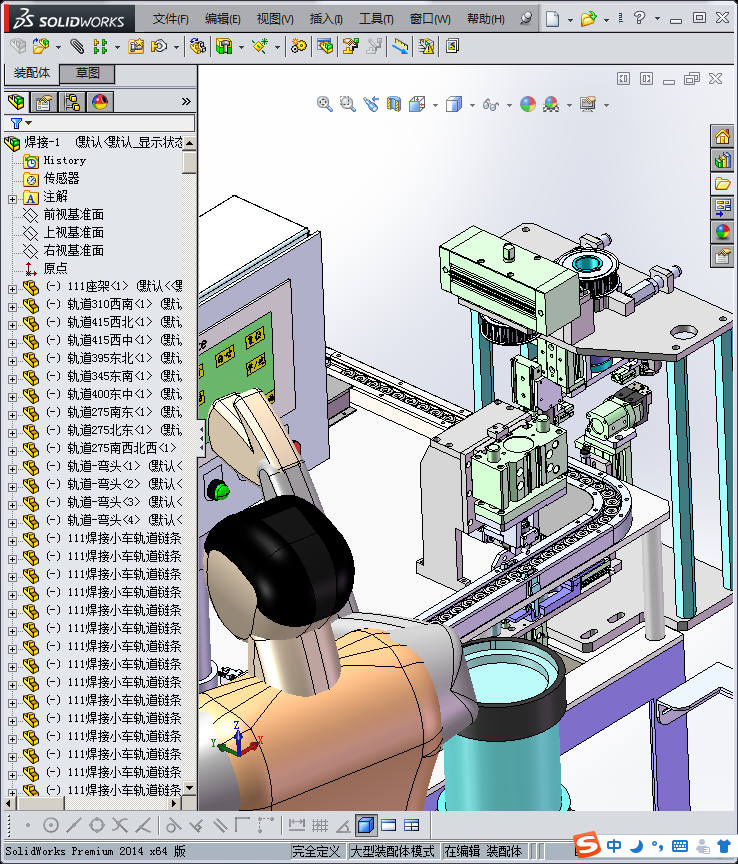Open the Hide/Show Items dropdown arrow

[x=509, y=105]
